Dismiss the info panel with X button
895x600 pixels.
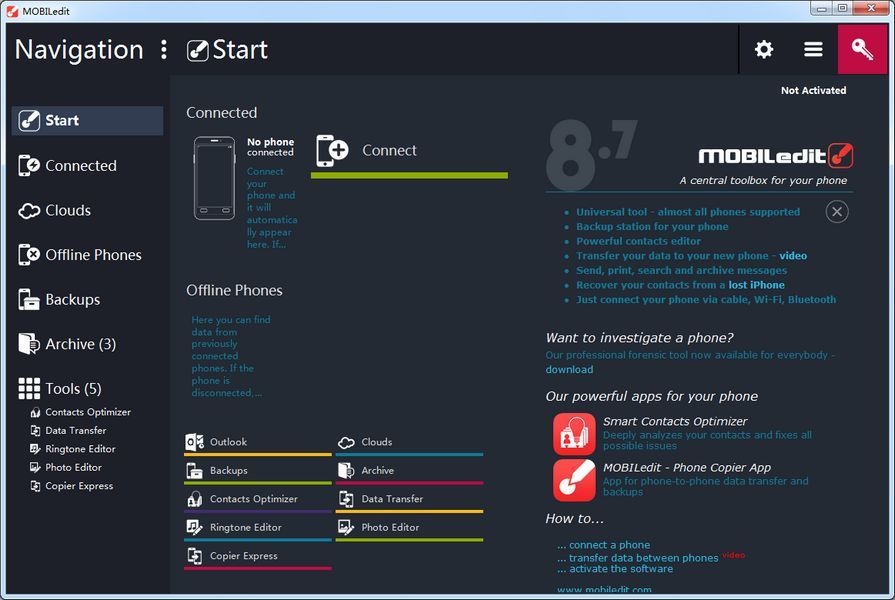click(837, 212)
